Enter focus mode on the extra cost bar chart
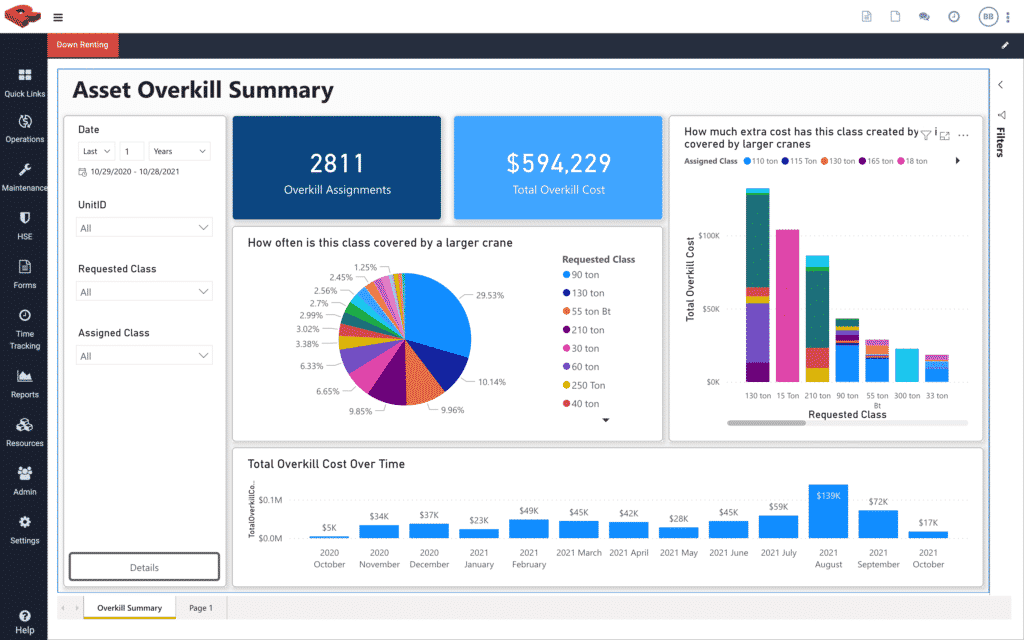Image resolution: width=1024 pixels, height=640 pixels. coord(944,137)
